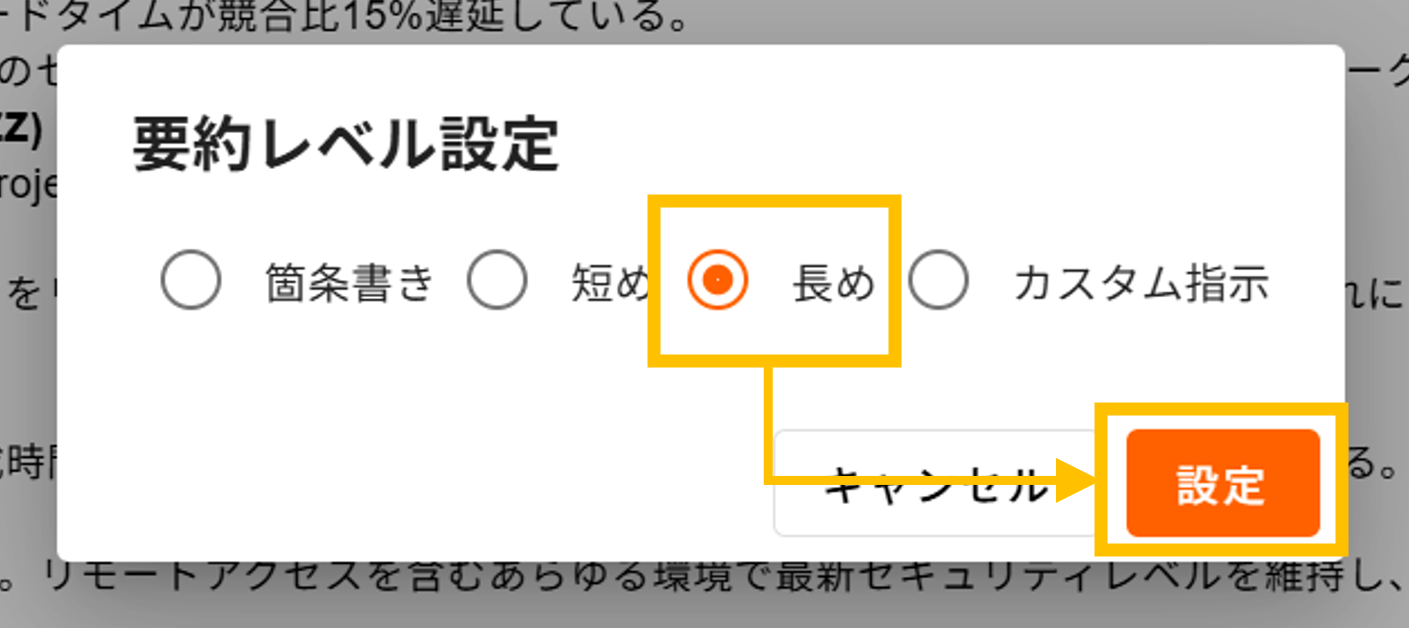Click the 箇条書き label text

(x=350, y=283)
